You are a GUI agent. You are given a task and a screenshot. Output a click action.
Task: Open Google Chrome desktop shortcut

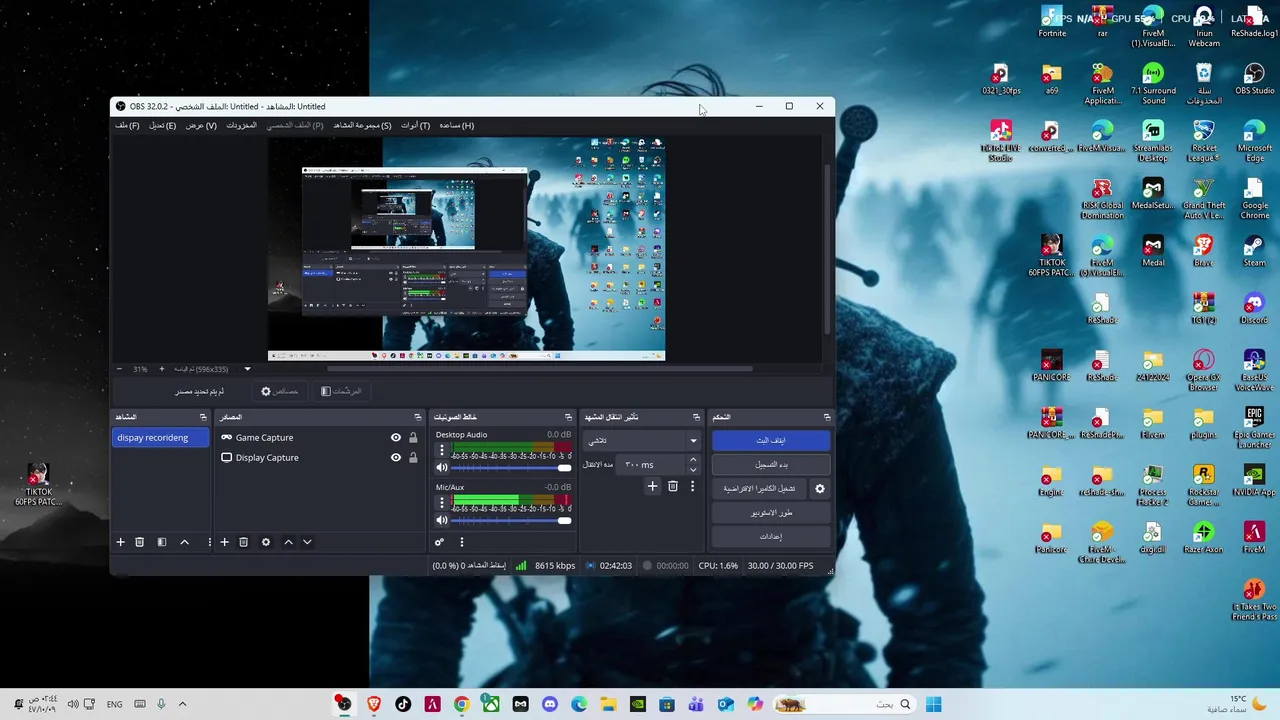tap(1254, 199)
